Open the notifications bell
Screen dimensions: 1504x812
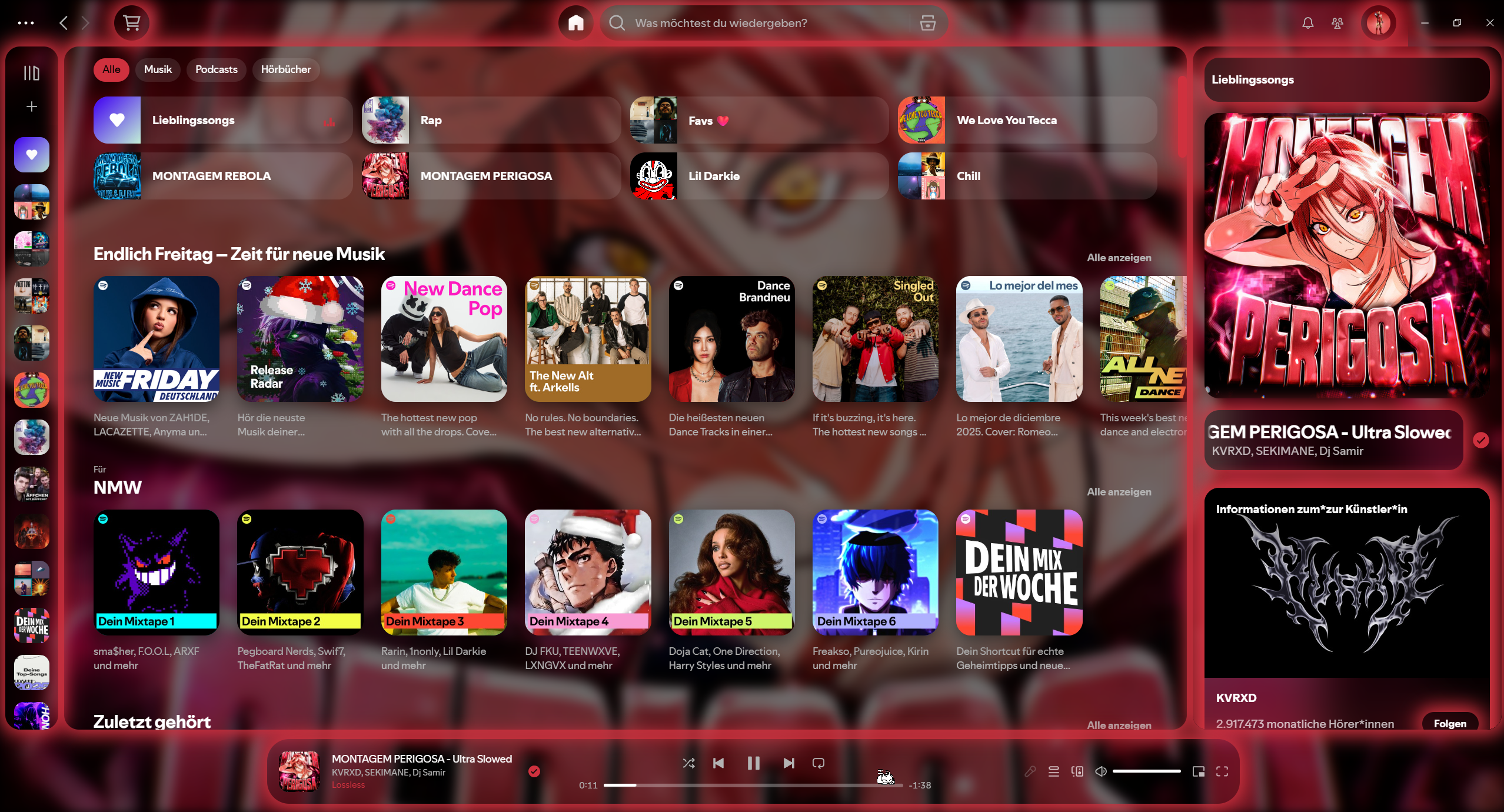coord(1307,23)
